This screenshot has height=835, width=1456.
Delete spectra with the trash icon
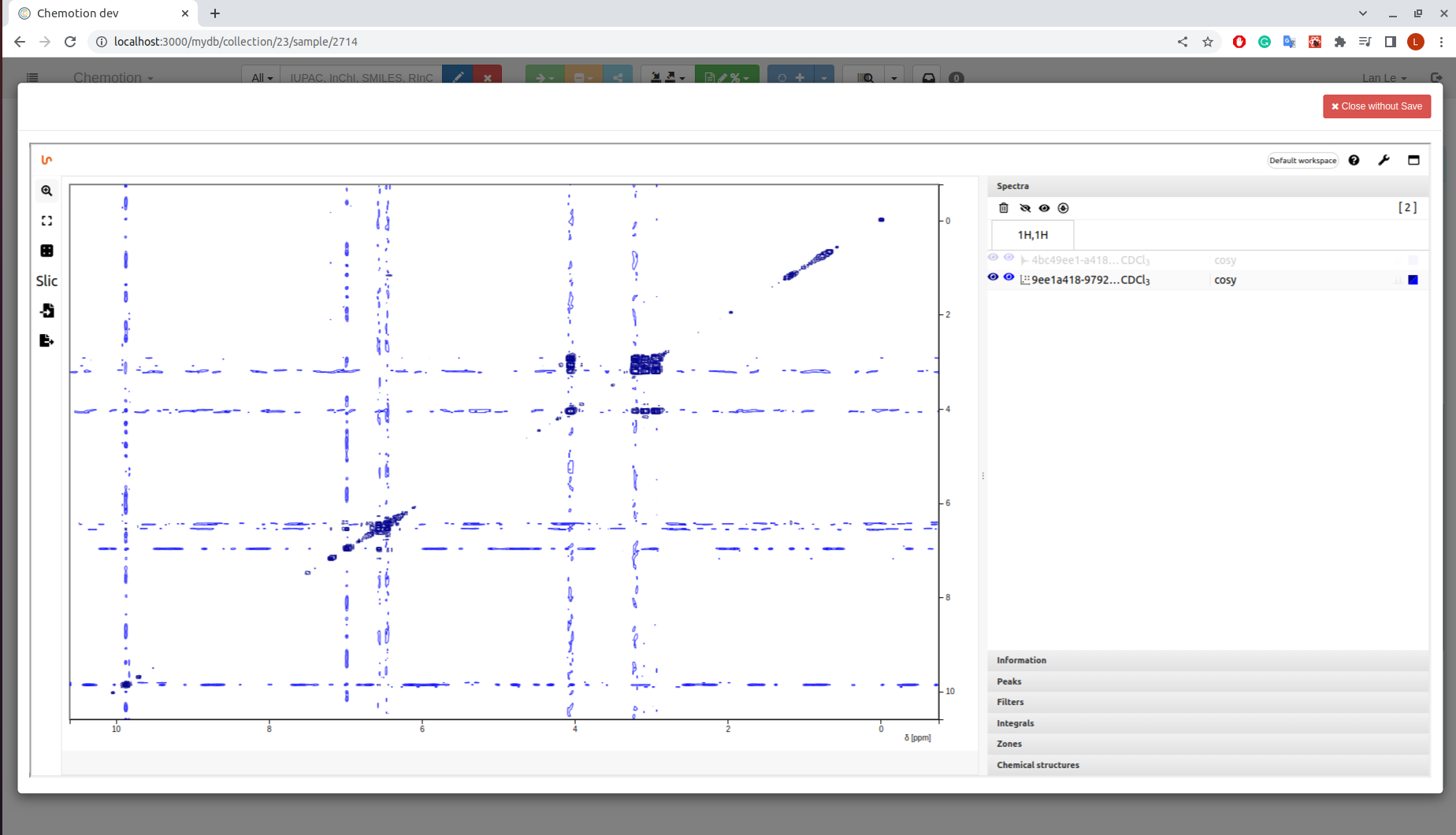click(x=1003, y=208)
